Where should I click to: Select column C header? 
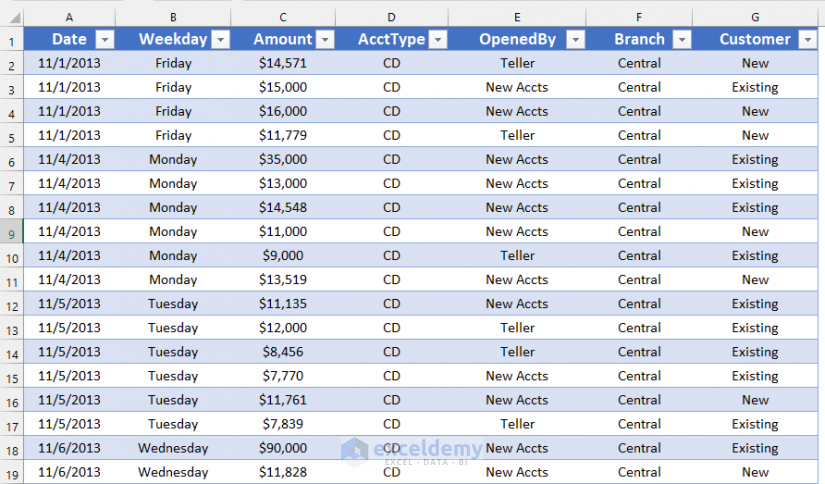click(x=283, y=17)
